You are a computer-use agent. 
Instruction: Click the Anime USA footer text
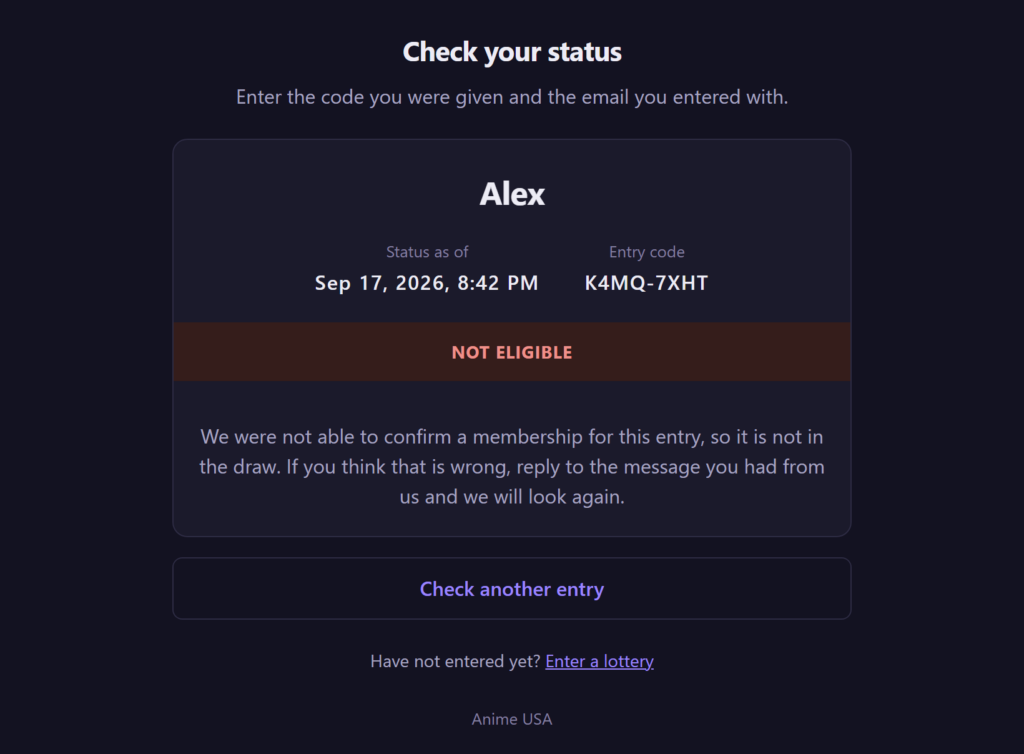coord(511,719)
